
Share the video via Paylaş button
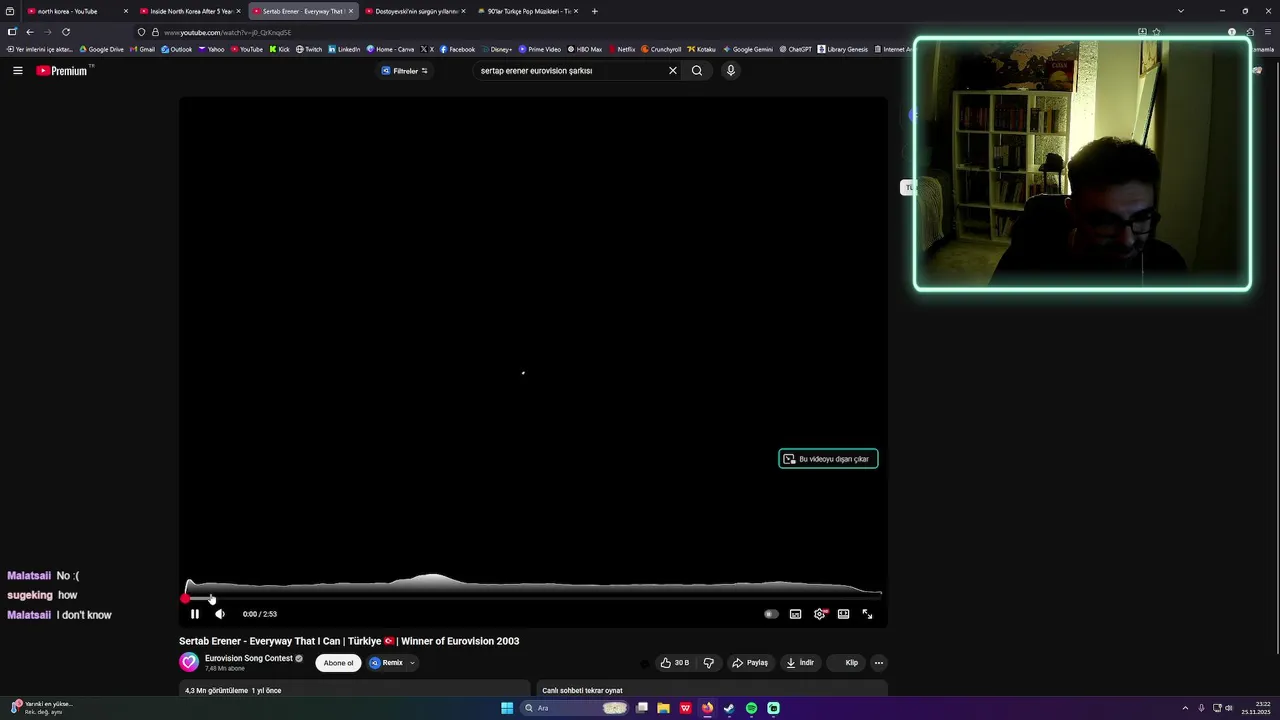[x=750, y=662]
